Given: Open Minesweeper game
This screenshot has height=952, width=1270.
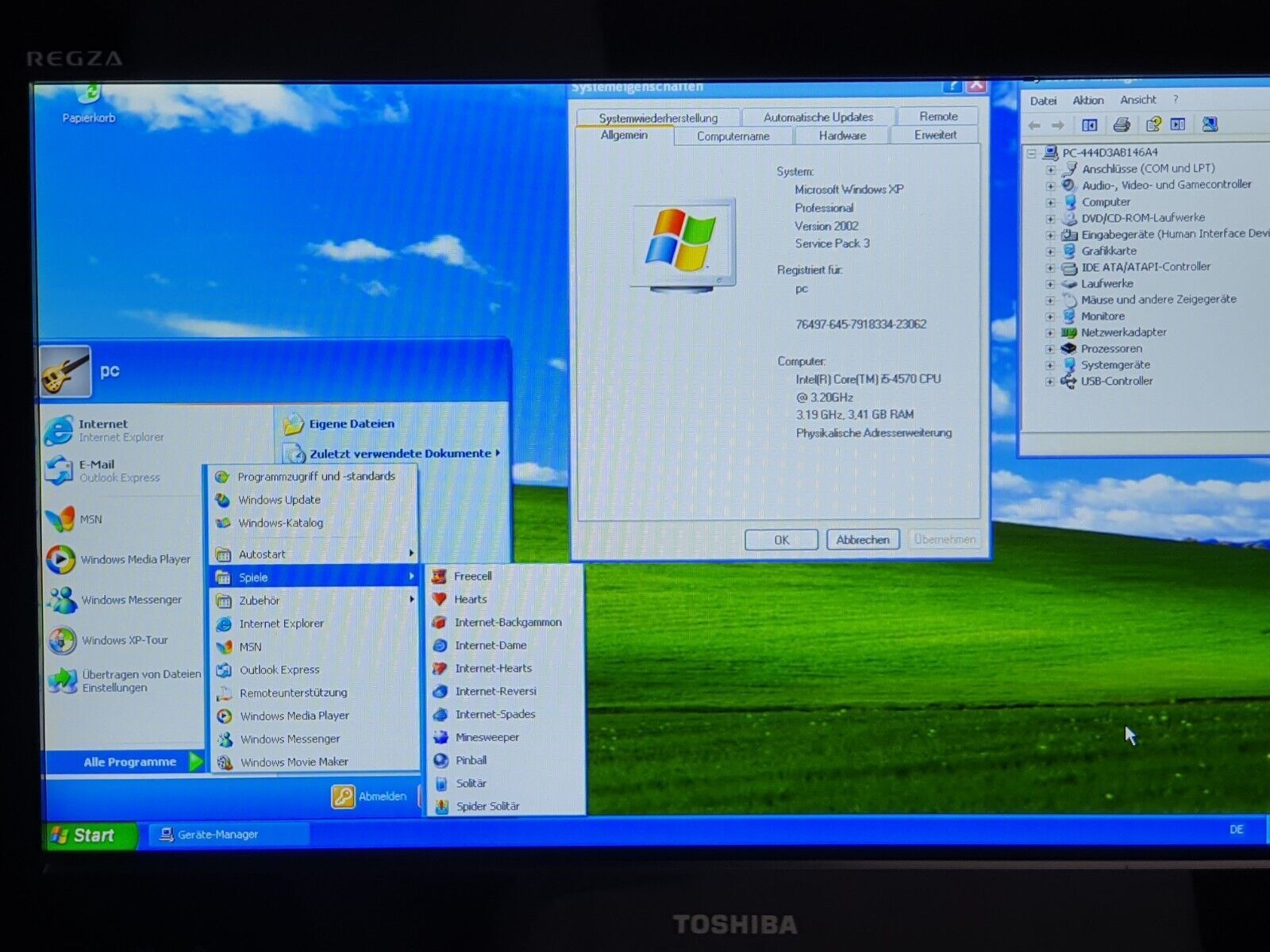Looking at the screenshot, I should point(487,737).
